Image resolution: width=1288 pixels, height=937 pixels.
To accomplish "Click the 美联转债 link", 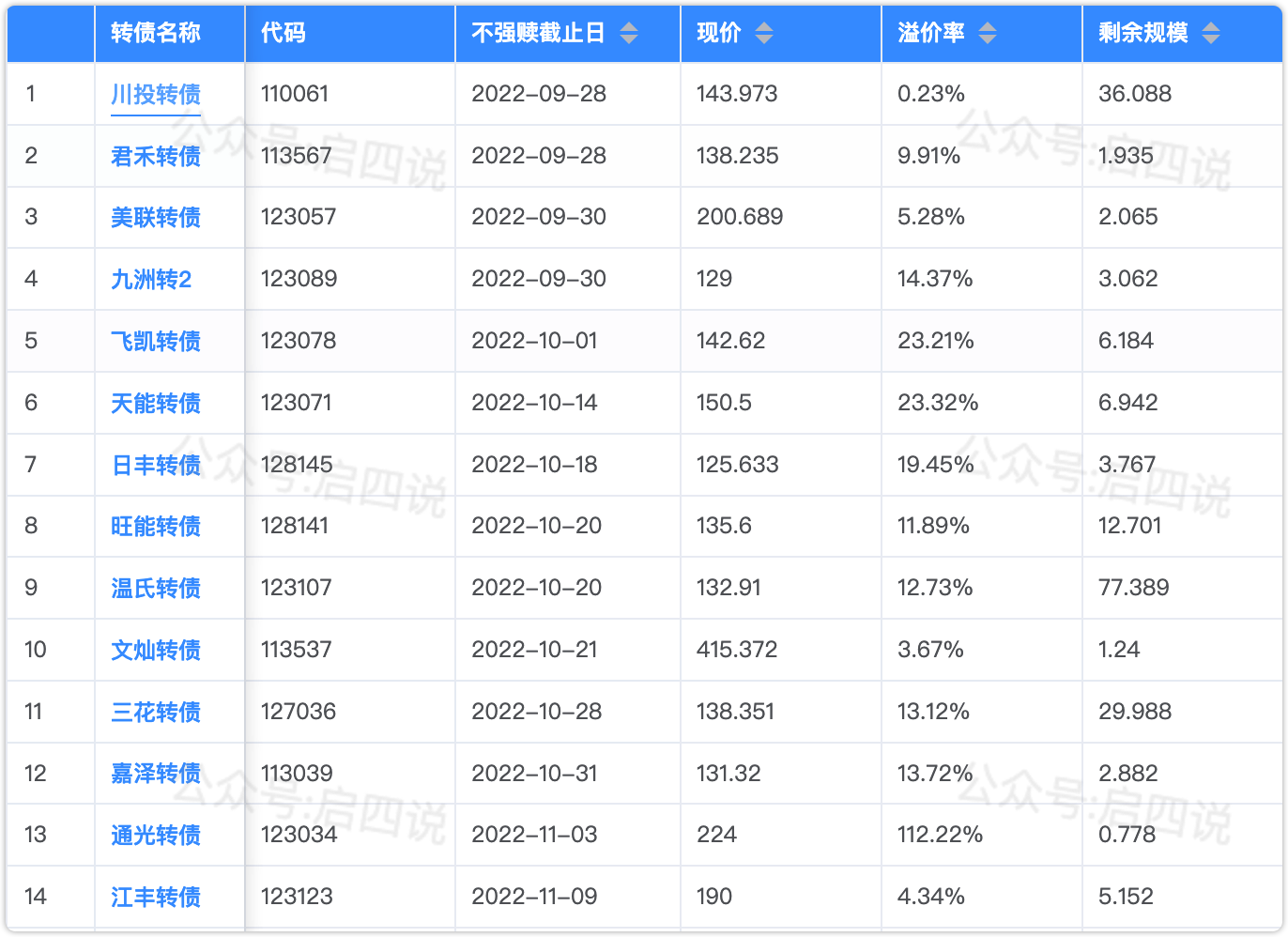I will pos(156,218).
